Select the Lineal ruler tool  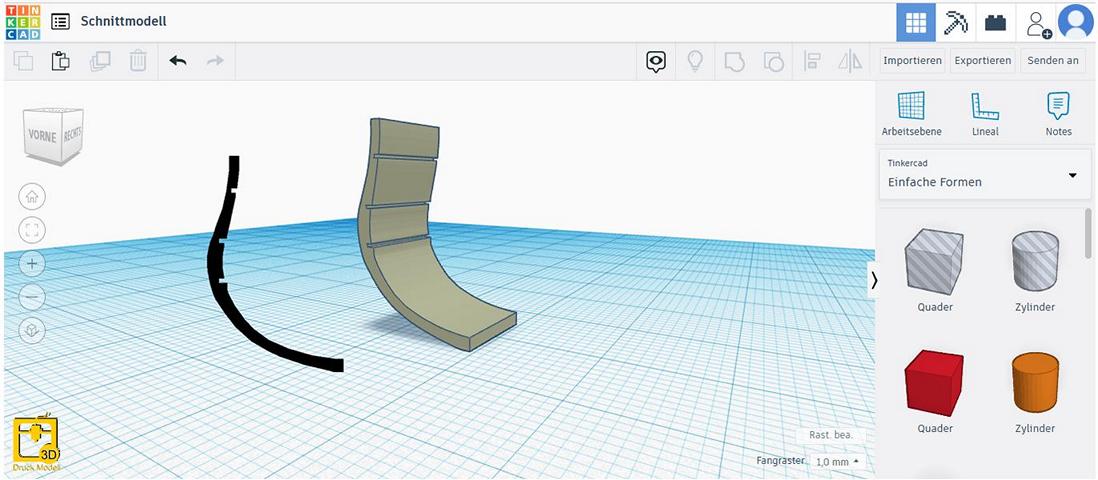[x=985, y=114]
